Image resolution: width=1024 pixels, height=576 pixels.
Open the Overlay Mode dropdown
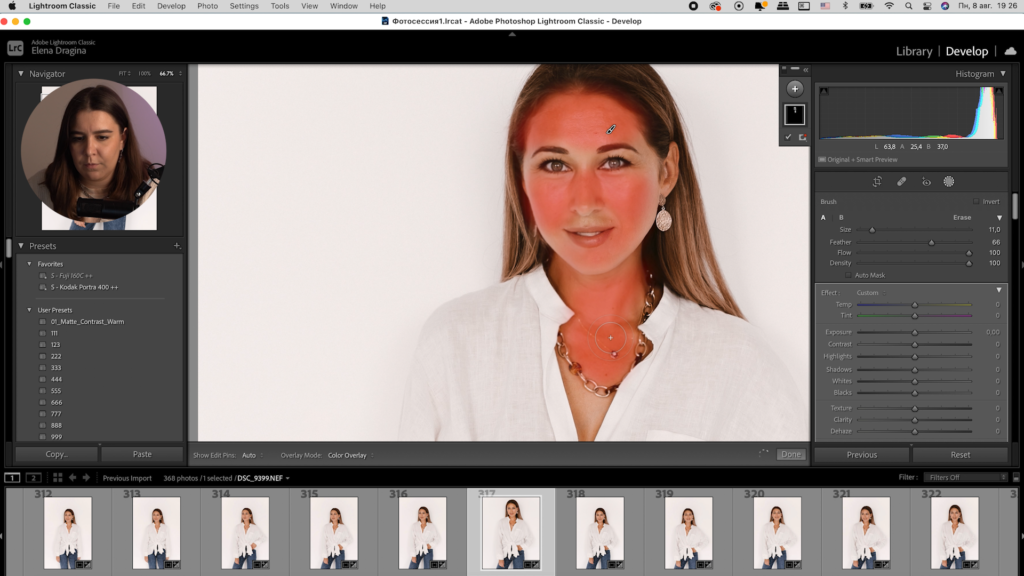[349, 455]
